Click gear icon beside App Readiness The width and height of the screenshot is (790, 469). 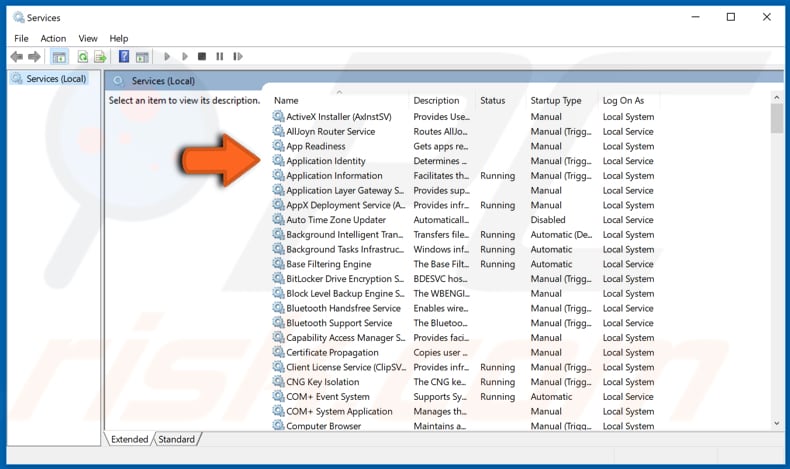[278, 146]
